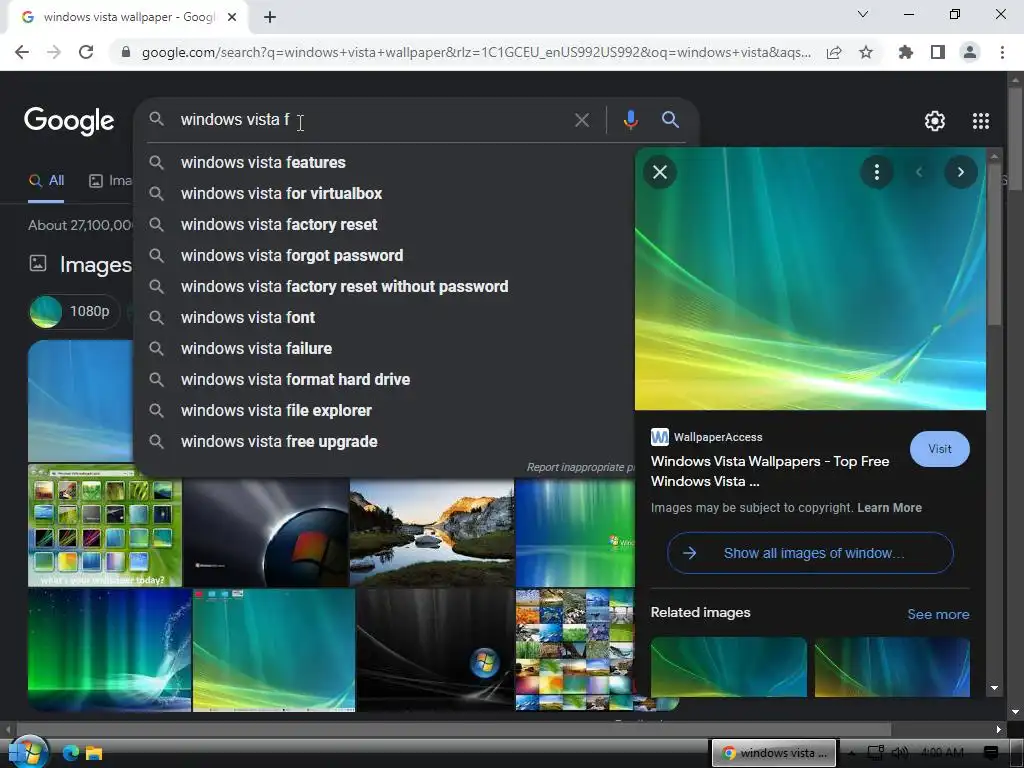
Task: Submit search with the blue magnifier icon
Action: [670, 120]
